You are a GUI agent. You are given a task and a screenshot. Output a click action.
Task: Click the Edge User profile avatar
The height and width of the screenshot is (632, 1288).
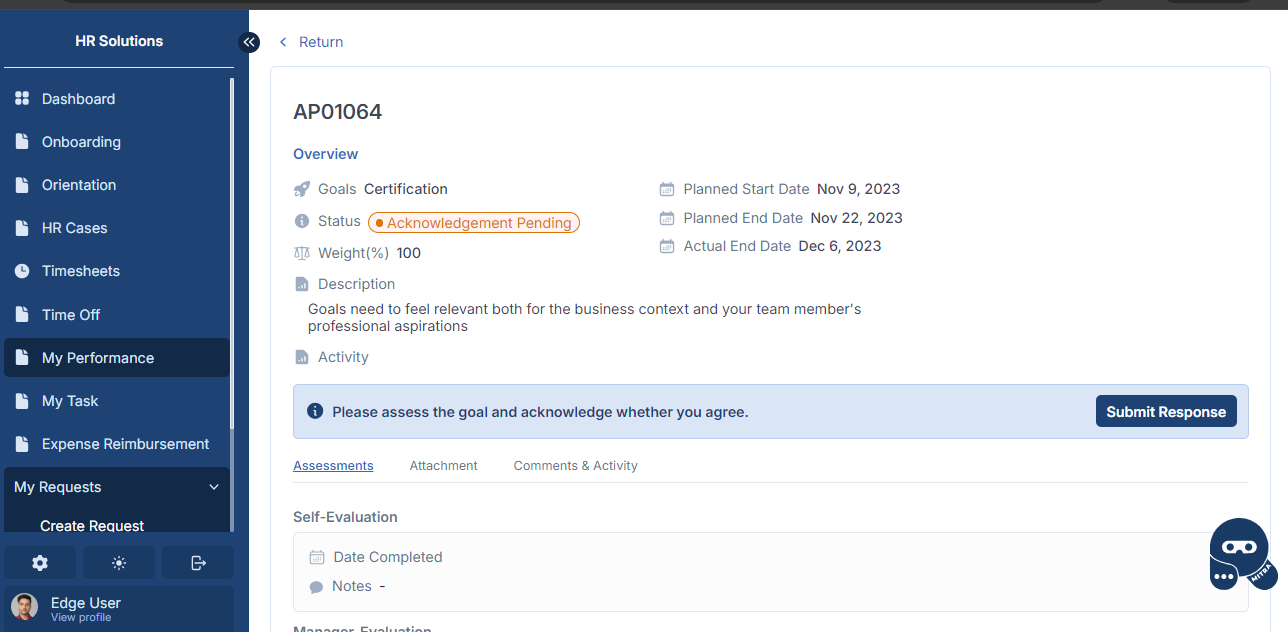click(25, 607)
